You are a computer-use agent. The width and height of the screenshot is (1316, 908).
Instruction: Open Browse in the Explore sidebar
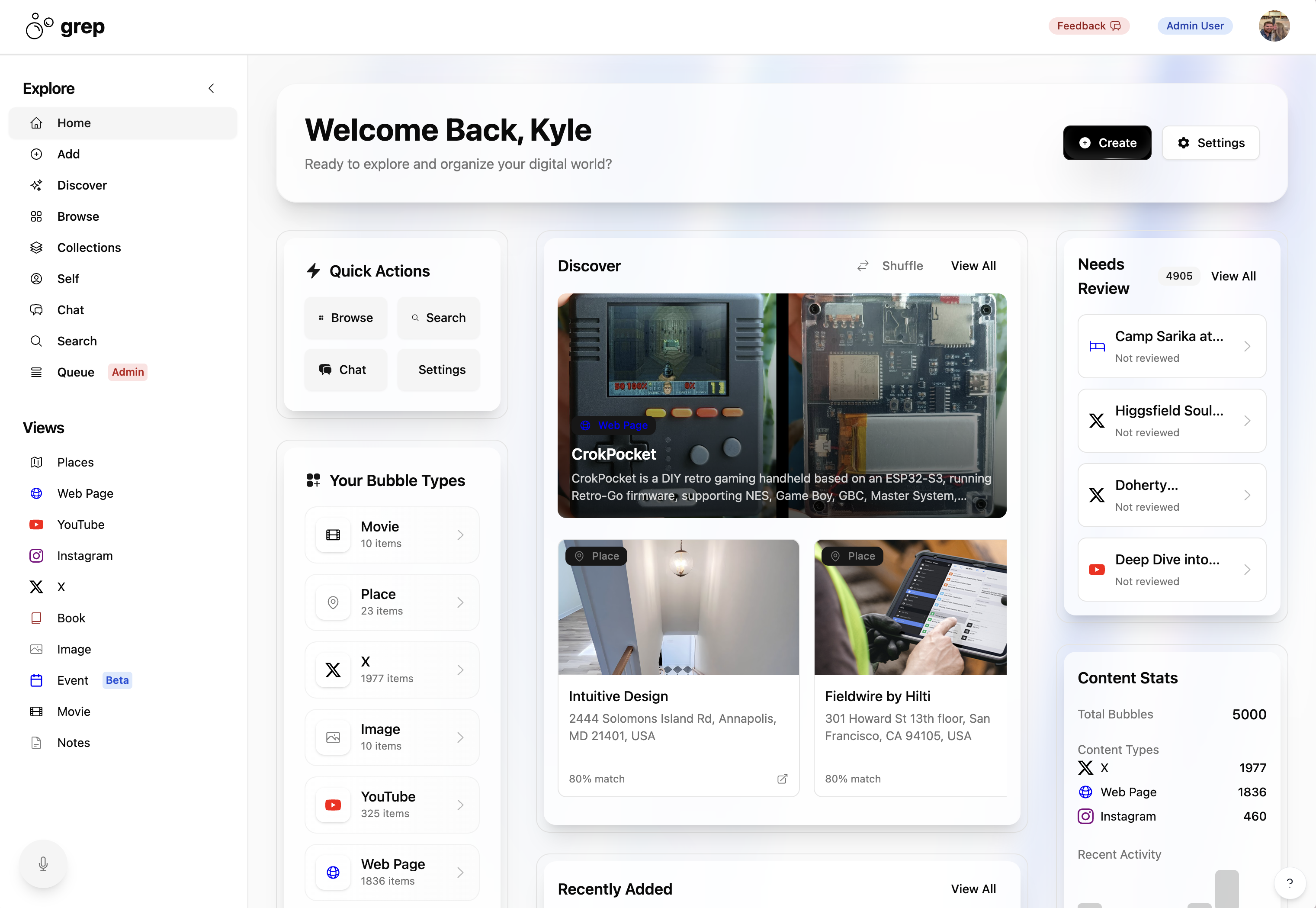[123, 217]
